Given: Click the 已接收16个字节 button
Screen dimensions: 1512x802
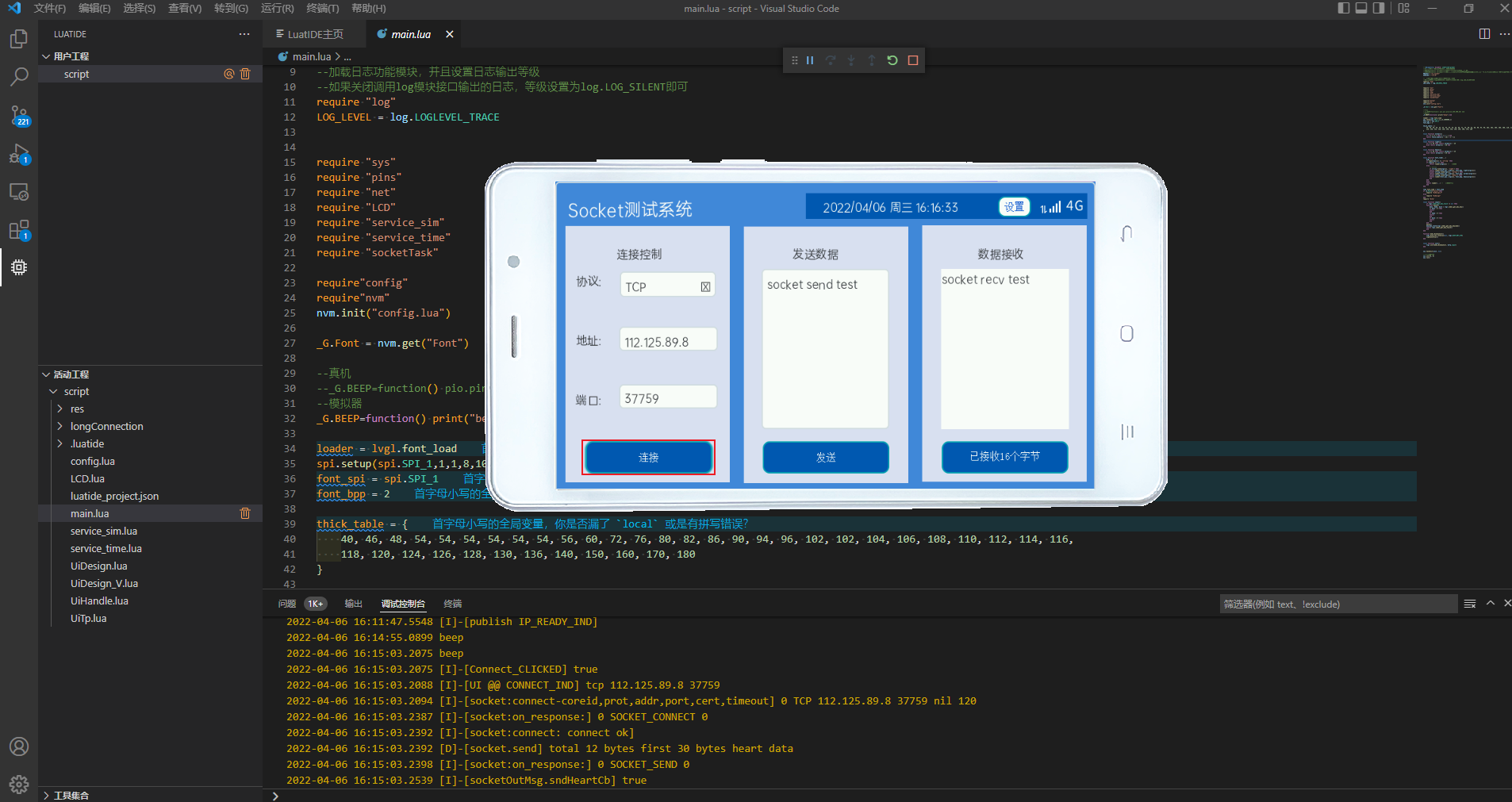Looking at the screenshot, I should (x=1004, y=456).
